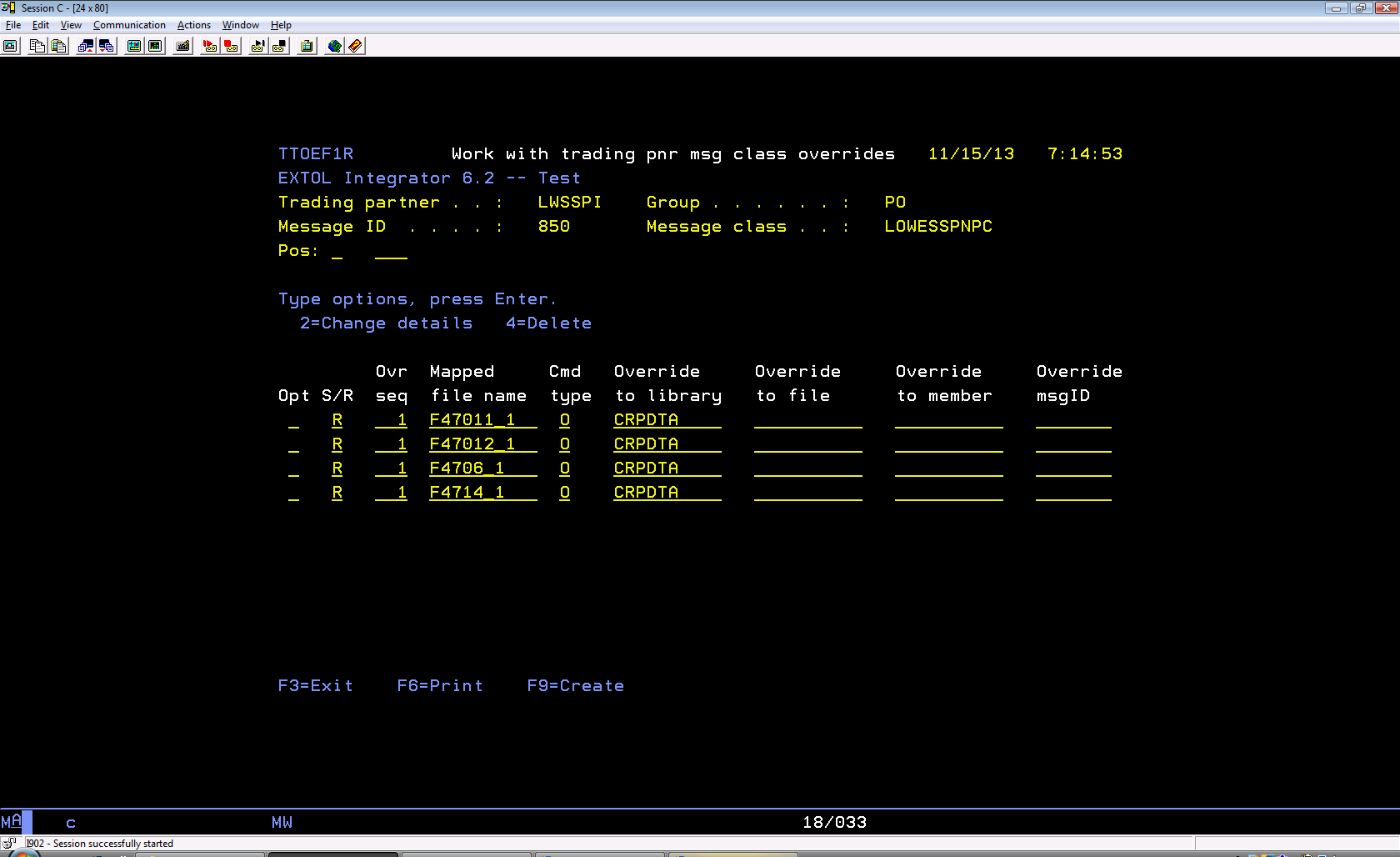Click the status bar connection icon
This screenshot has height=857, width=1400.
coord(9,843)
